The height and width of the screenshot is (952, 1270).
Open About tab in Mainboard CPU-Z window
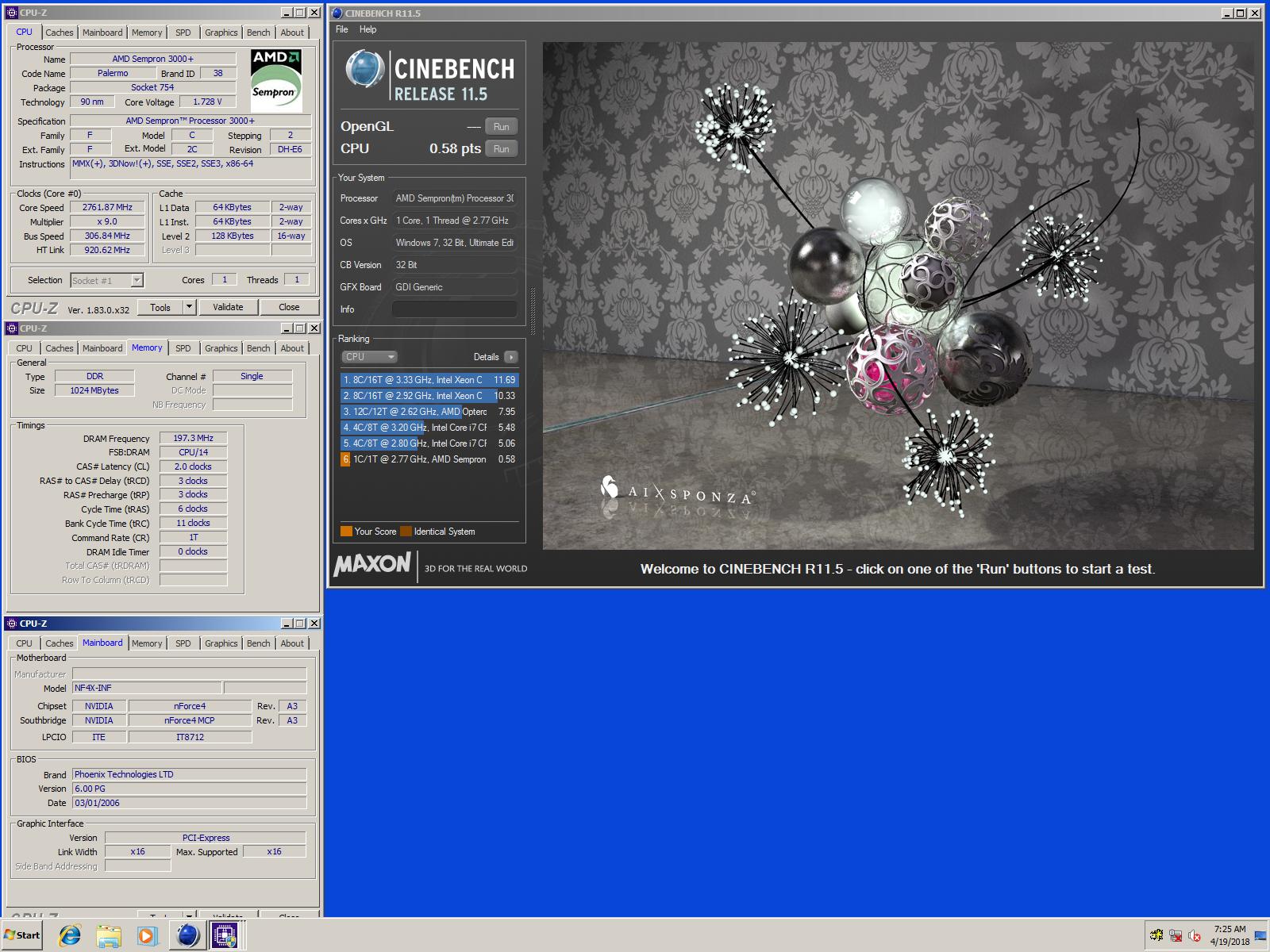[292, 643]
